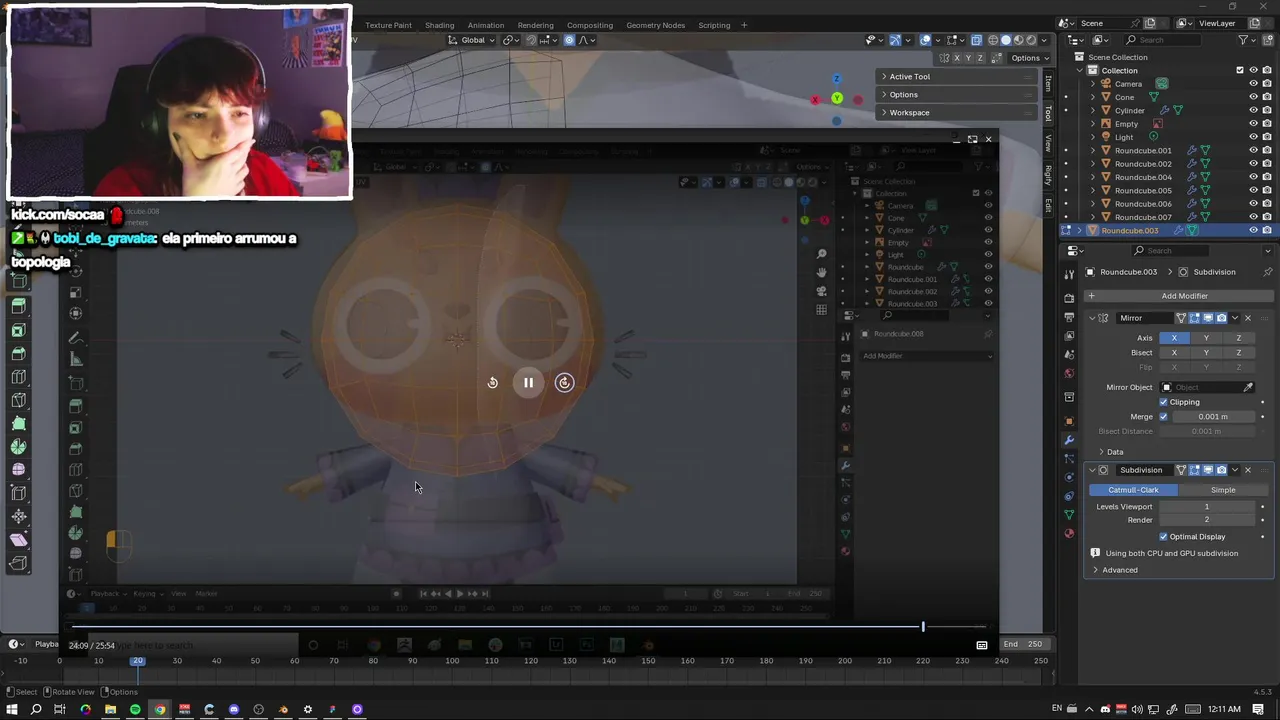Open the Object properties tab

(1069, 421)
